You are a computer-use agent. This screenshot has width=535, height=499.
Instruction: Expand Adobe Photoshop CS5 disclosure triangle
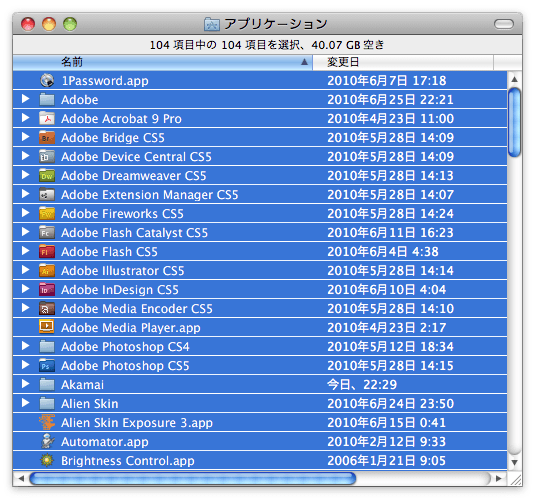click(25, 365)
